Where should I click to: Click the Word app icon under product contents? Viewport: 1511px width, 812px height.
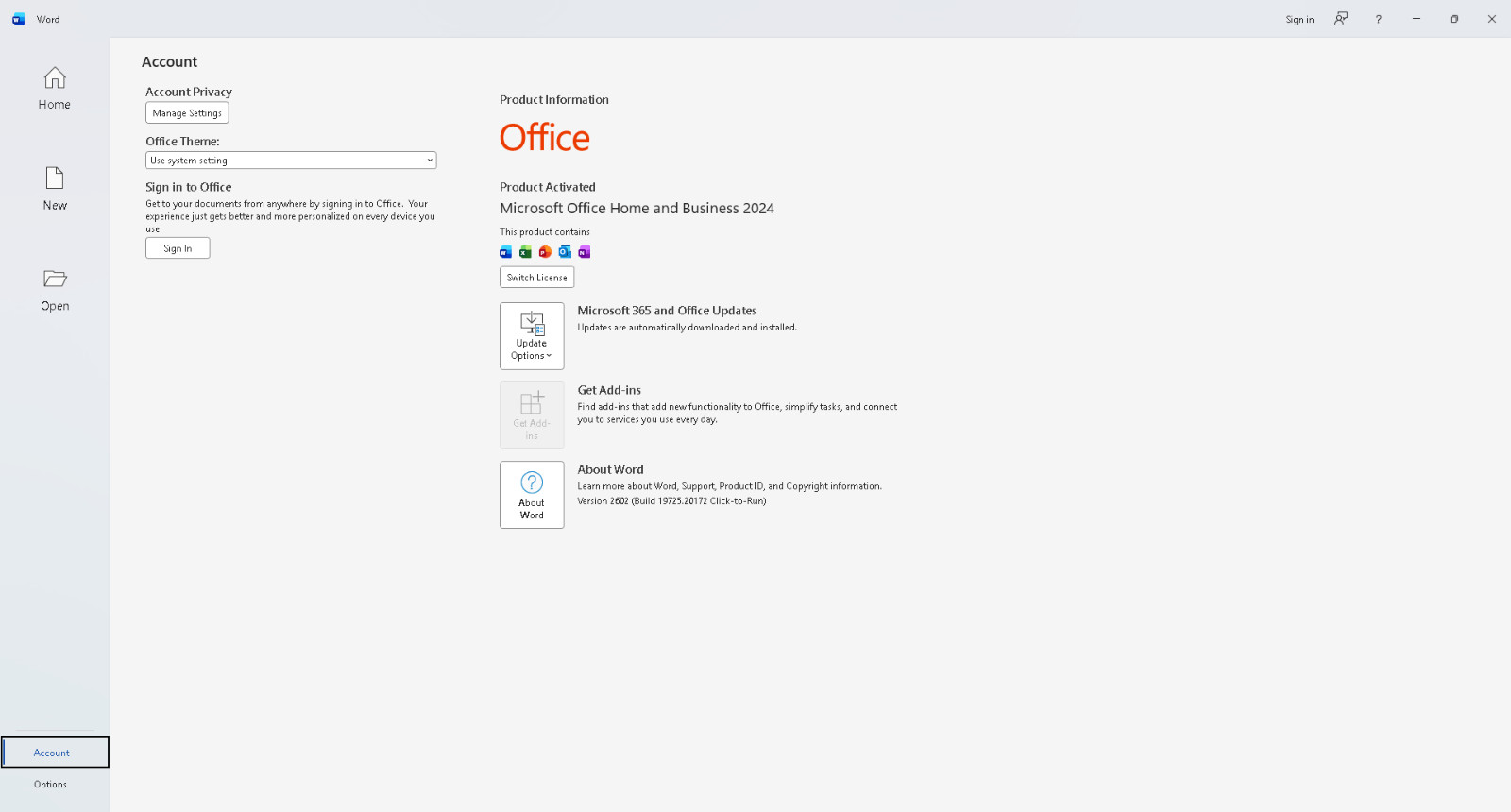click(x=506, y=252)
